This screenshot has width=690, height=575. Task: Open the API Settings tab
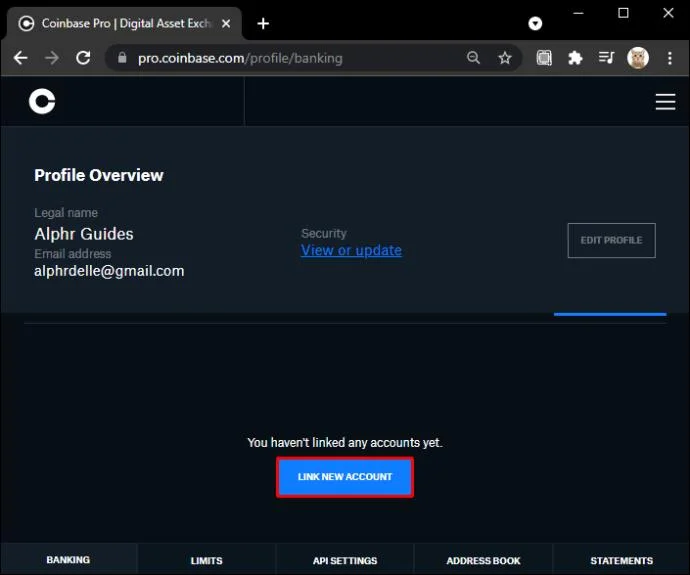[345, 560]
